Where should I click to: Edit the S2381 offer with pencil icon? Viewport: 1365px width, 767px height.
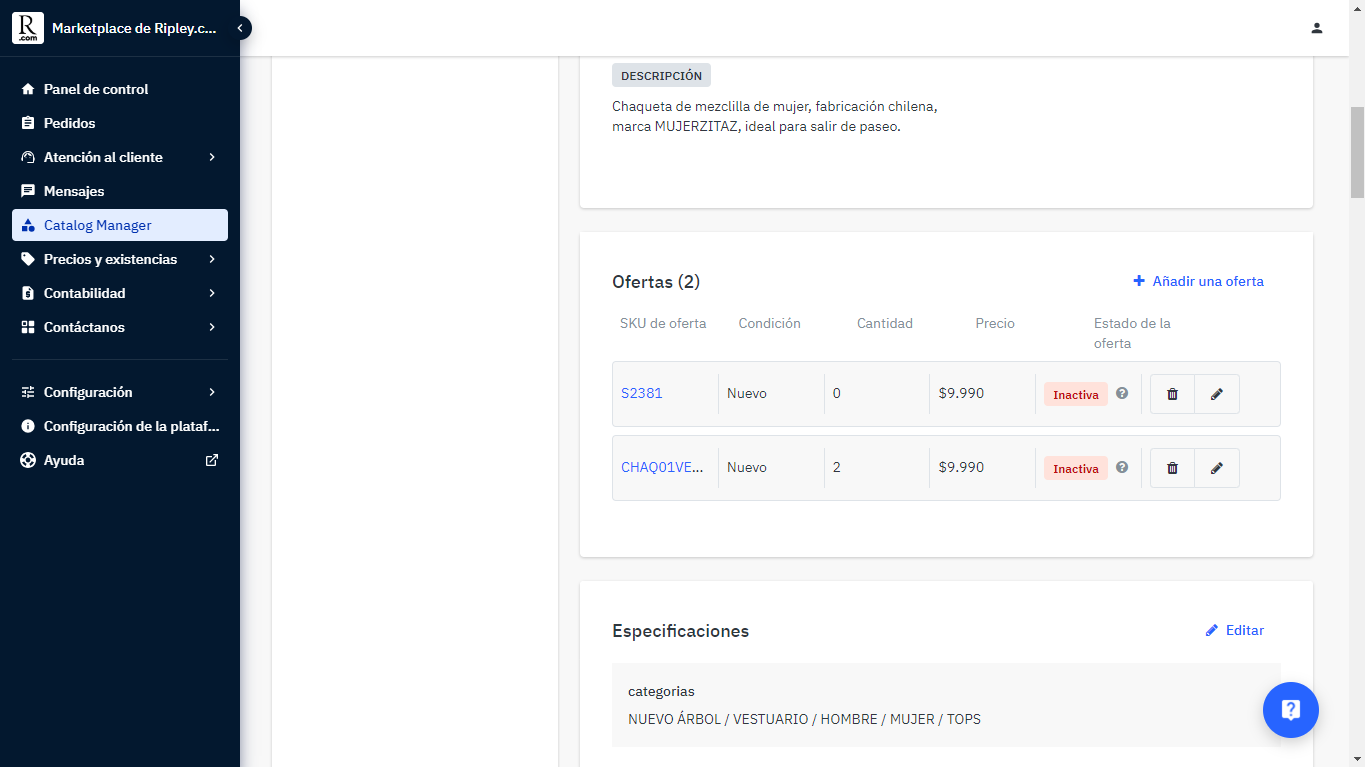pyautogui.click(x=1217, y=394)
